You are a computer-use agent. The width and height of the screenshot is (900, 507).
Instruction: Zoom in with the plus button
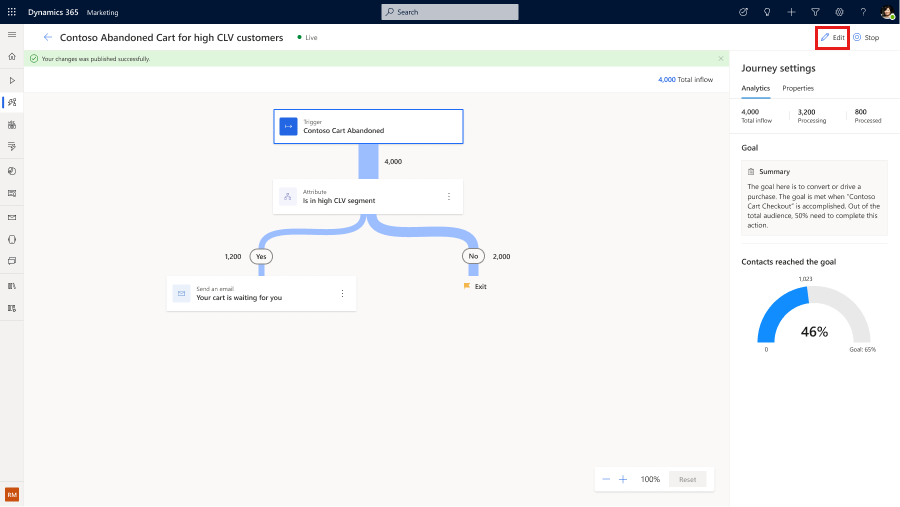tap(623, 479)
